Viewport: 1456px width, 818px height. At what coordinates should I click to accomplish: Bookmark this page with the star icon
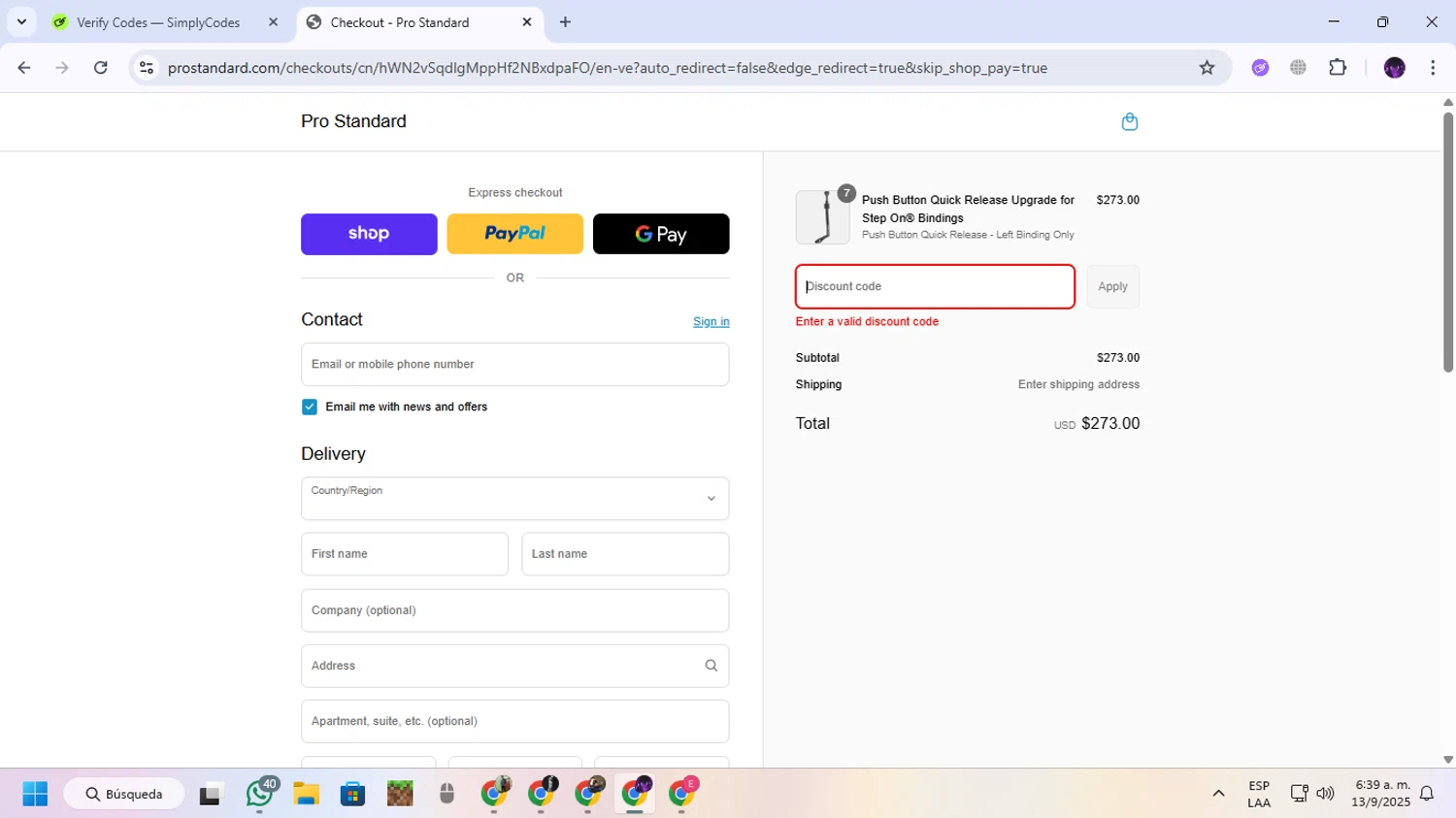click(x=1207, y=68)
